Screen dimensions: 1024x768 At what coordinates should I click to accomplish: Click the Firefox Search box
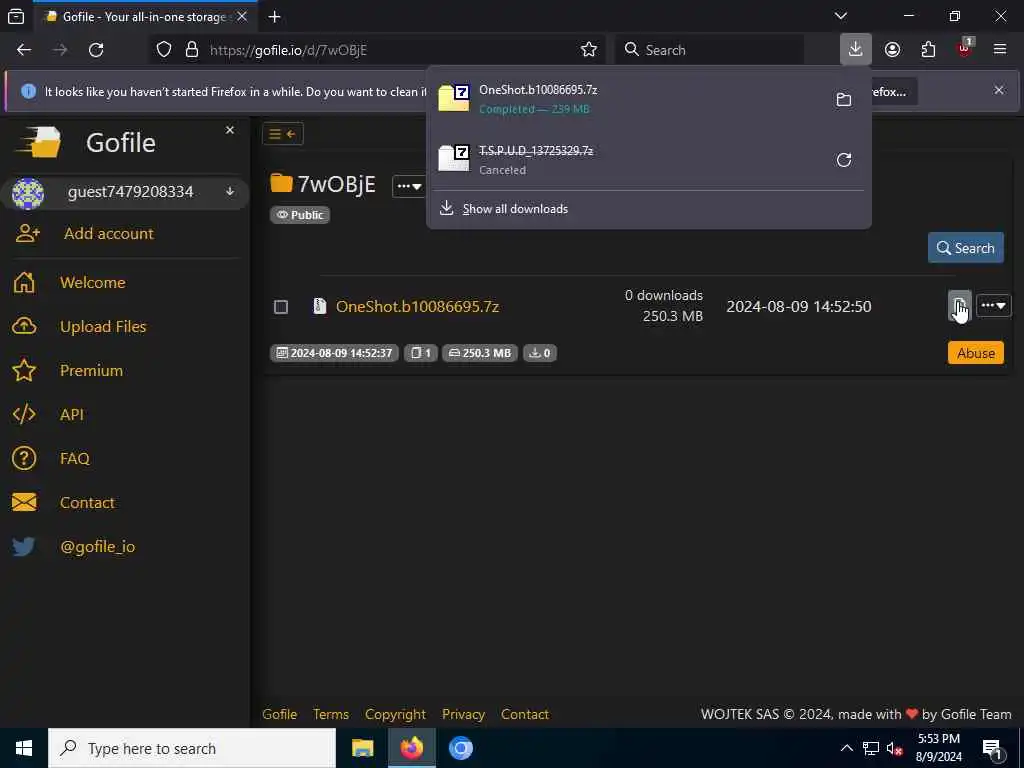pos(710,50)
